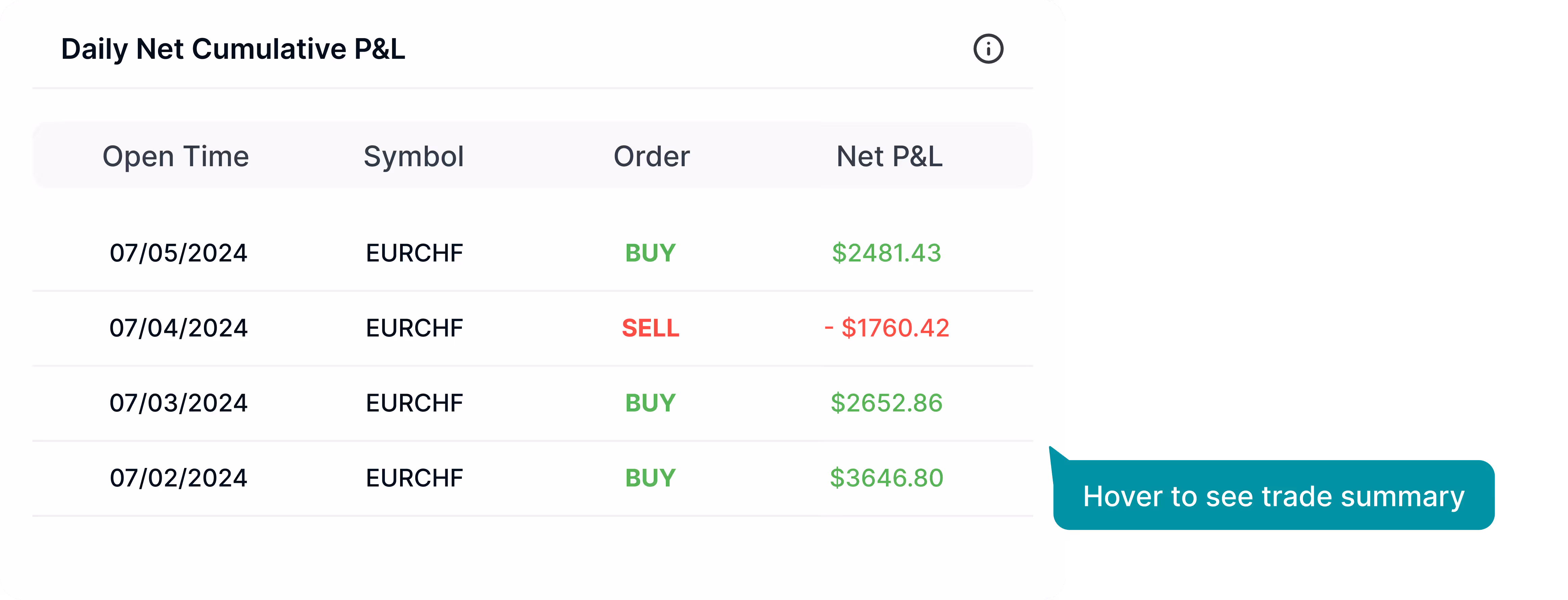Click the SELL order from 07/04/2024
This screenshot has height=600, width=1568.
650,328
